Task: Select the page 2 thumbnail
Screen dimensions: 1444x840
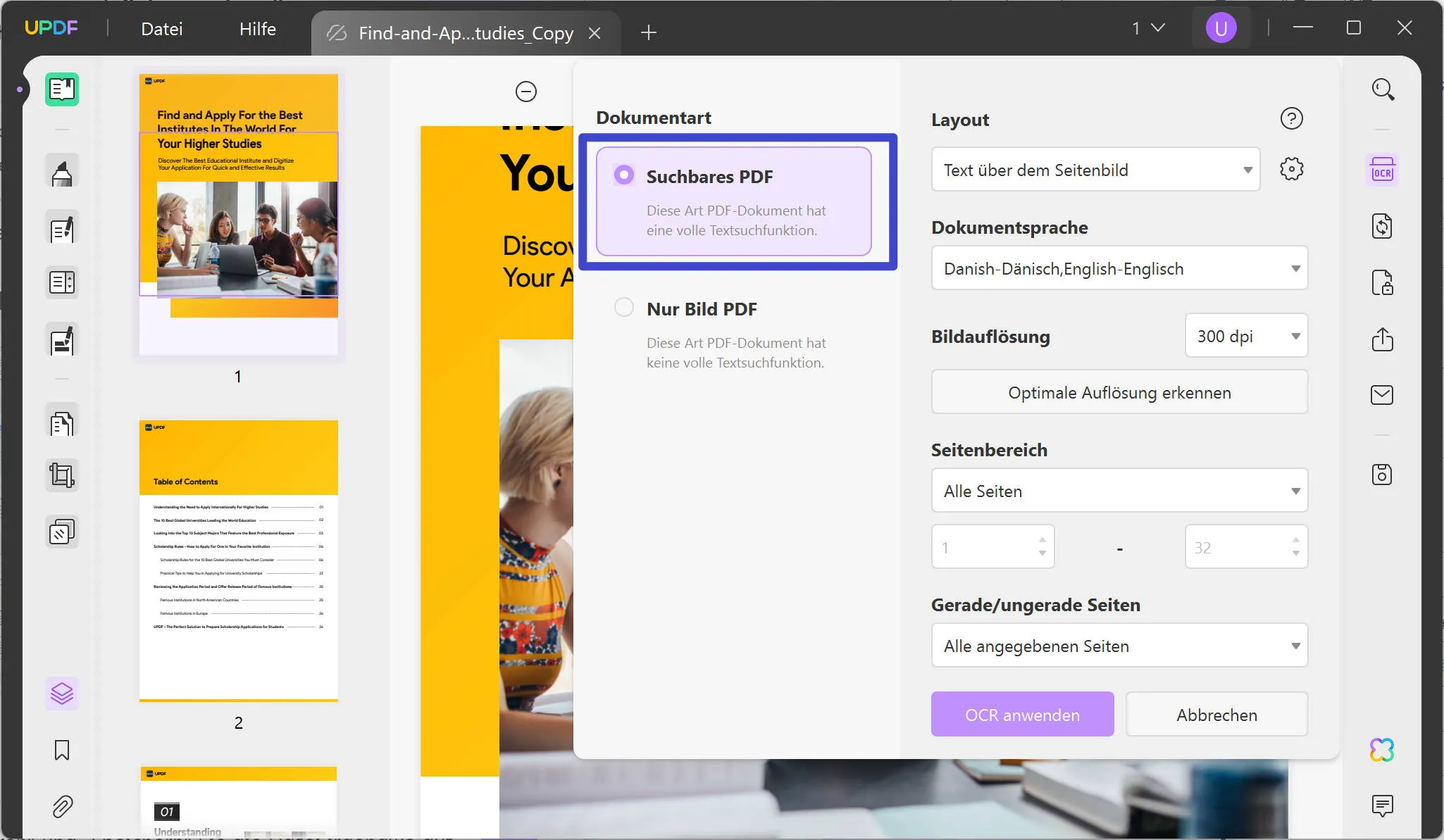Action: (x=238, y=560)
